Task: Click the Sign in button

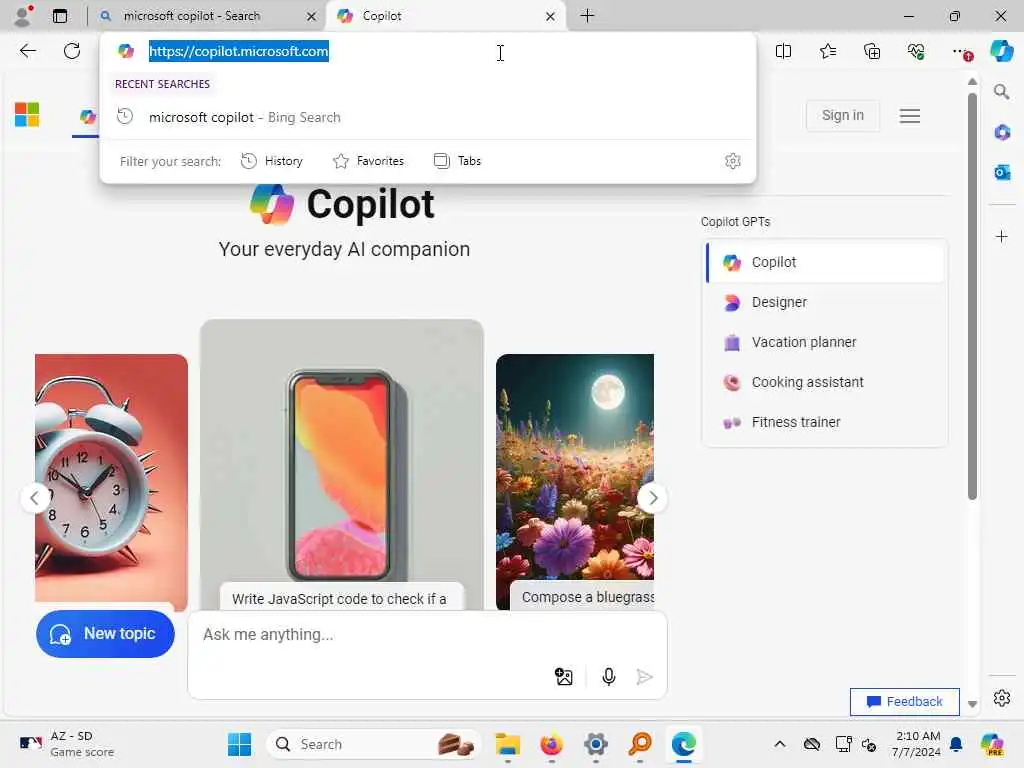Action: click(x=842, y=116)
